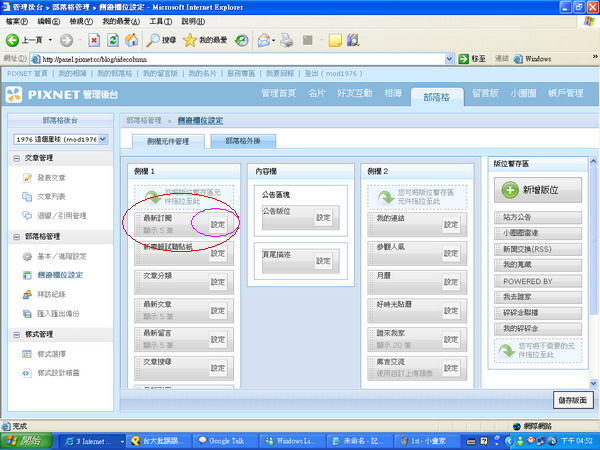The image size is (600, 450).
Task: Click the 文章列表 pages icon
Action: point(27,197)
